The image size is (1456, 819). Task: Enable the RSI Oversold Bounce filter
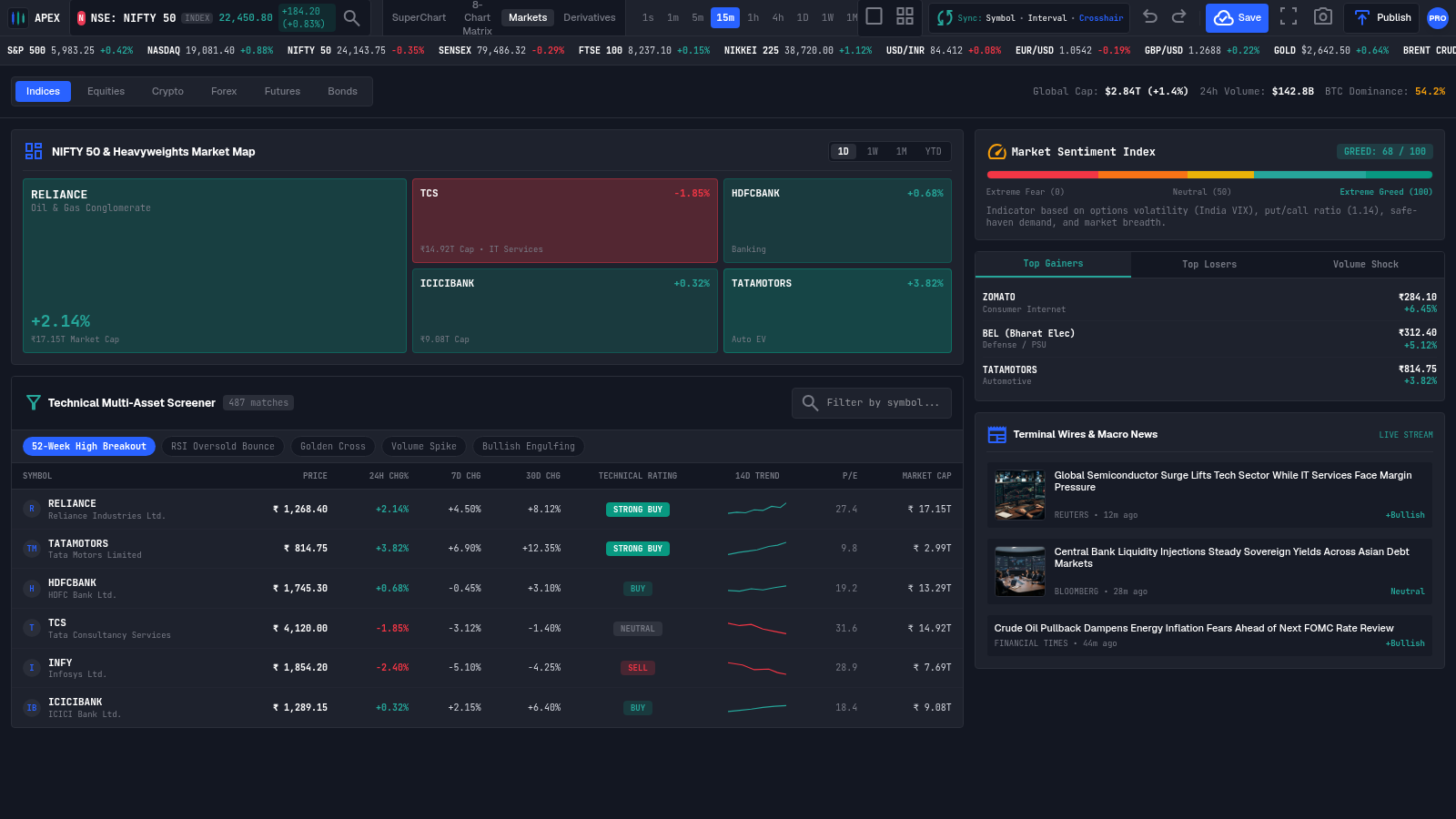pyautogui.click(x=223, y=447)
